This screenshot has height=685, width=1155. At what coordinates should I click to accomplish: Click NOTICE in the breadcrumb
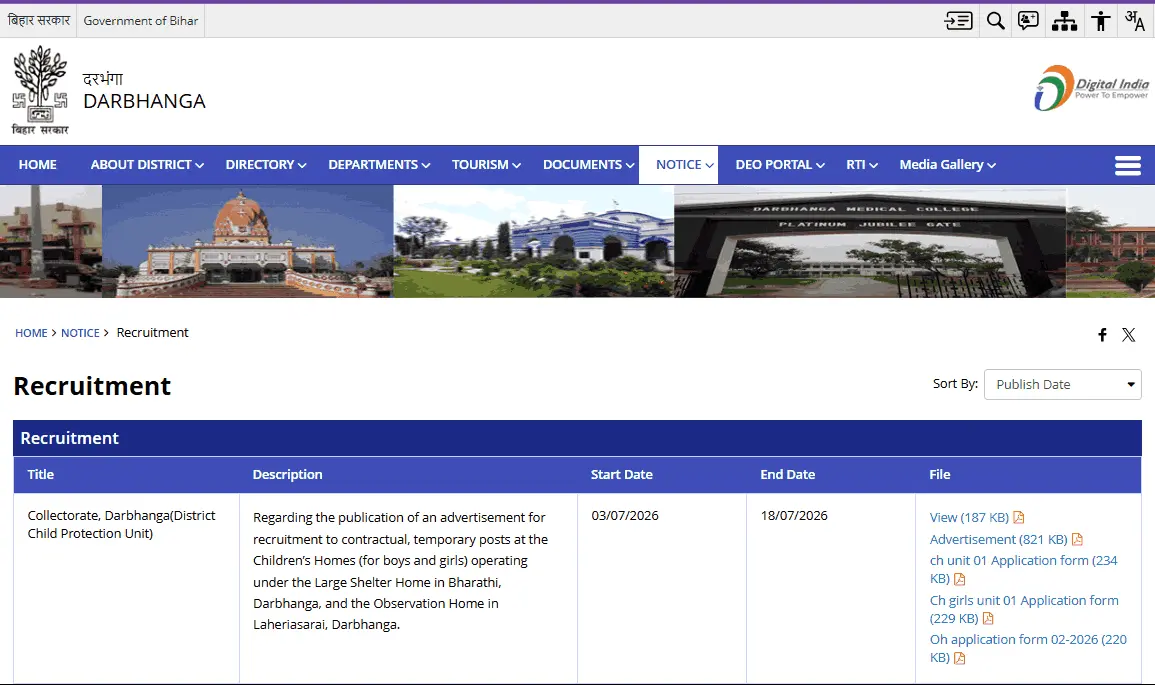tap(80, 333)
